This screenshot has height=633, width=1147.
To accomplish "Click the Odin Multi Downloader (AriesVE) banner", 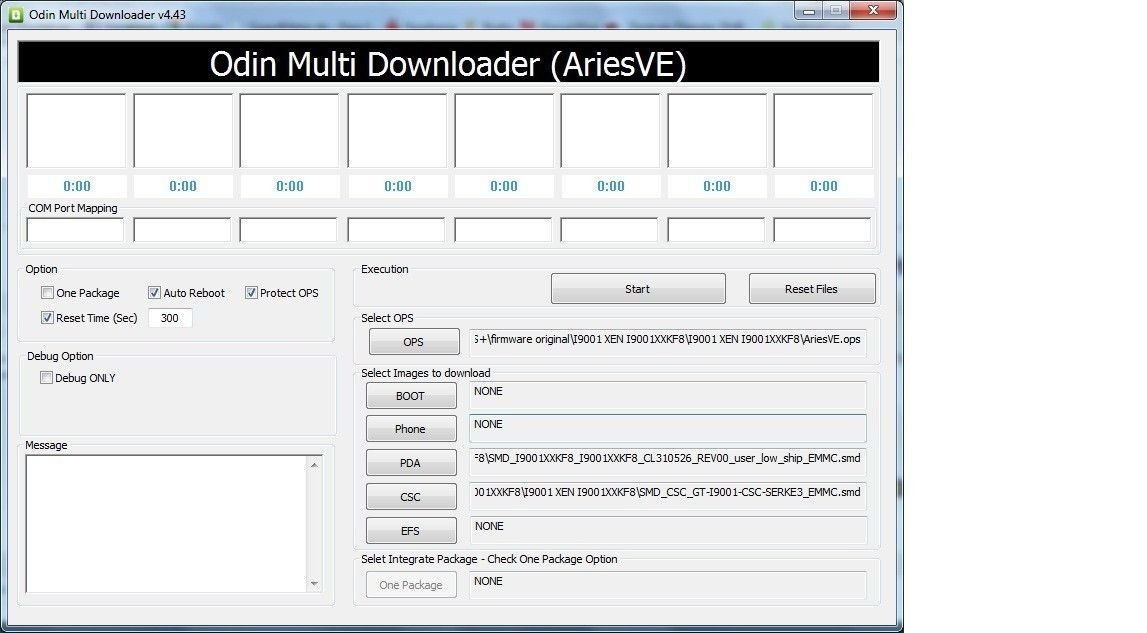I will coord(448,62).
